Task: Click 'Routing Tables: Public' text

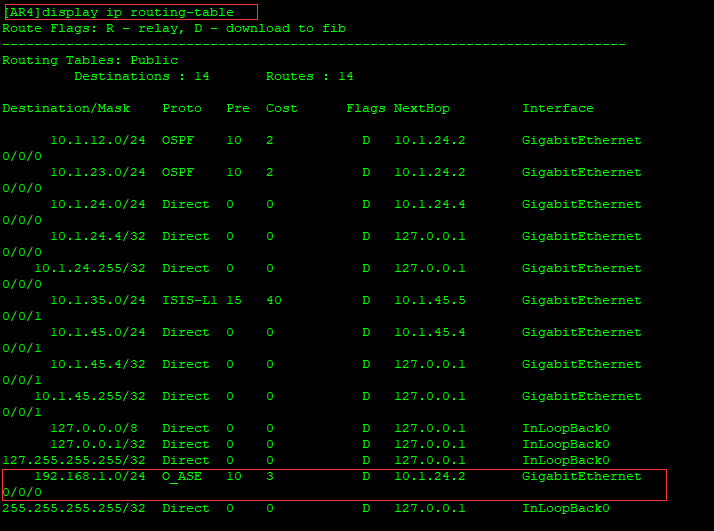Action: [x=90, y=61]
